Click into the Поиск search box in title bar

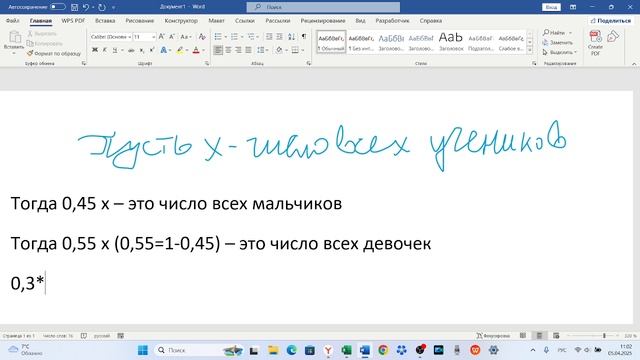point(323,7)
